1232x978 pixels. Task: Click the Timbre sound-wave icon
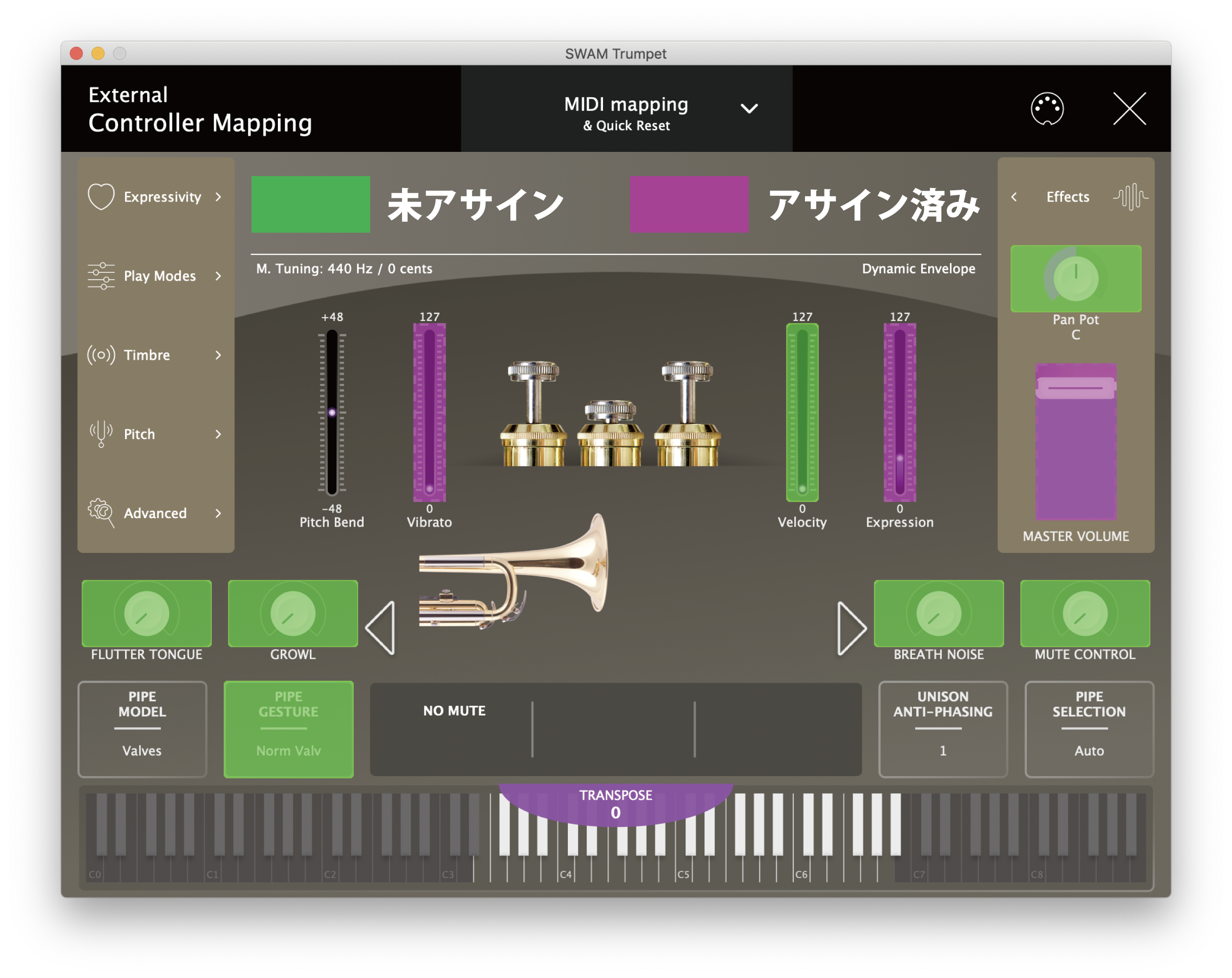pos(101,355)
